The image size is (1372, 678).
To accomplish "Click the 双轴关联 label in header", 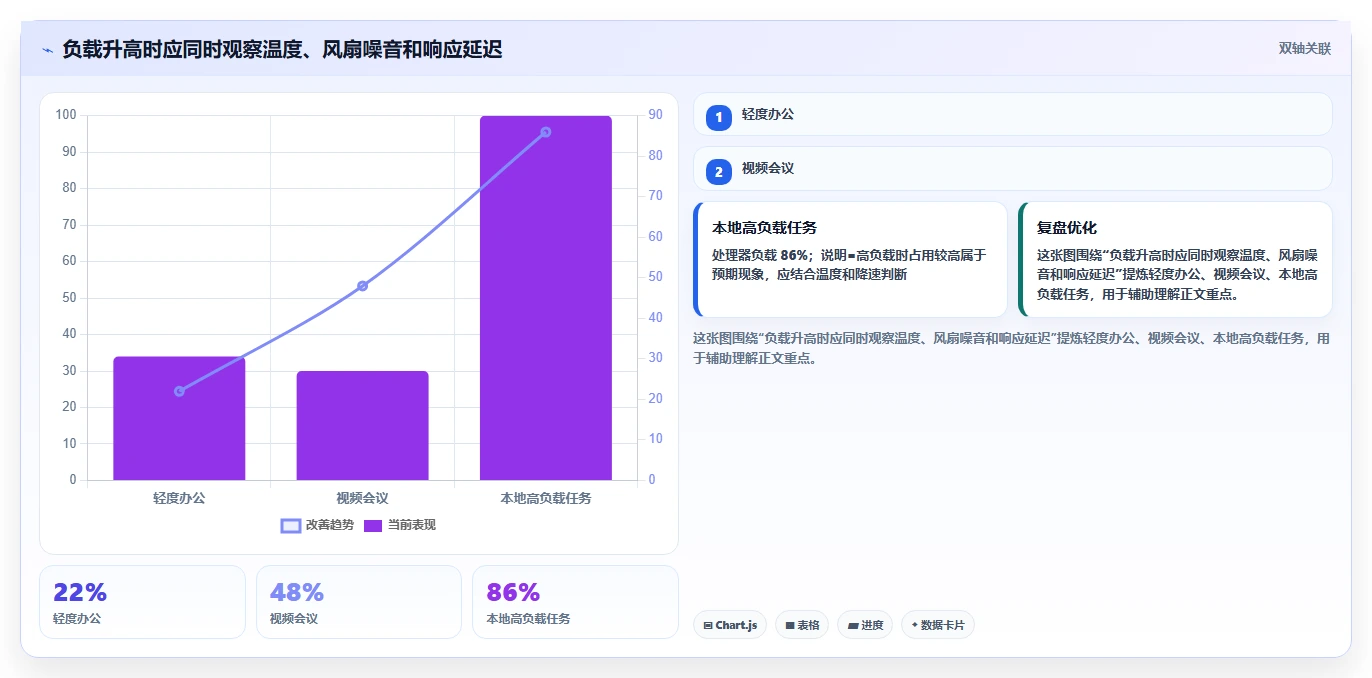I will pos(1304,49).
